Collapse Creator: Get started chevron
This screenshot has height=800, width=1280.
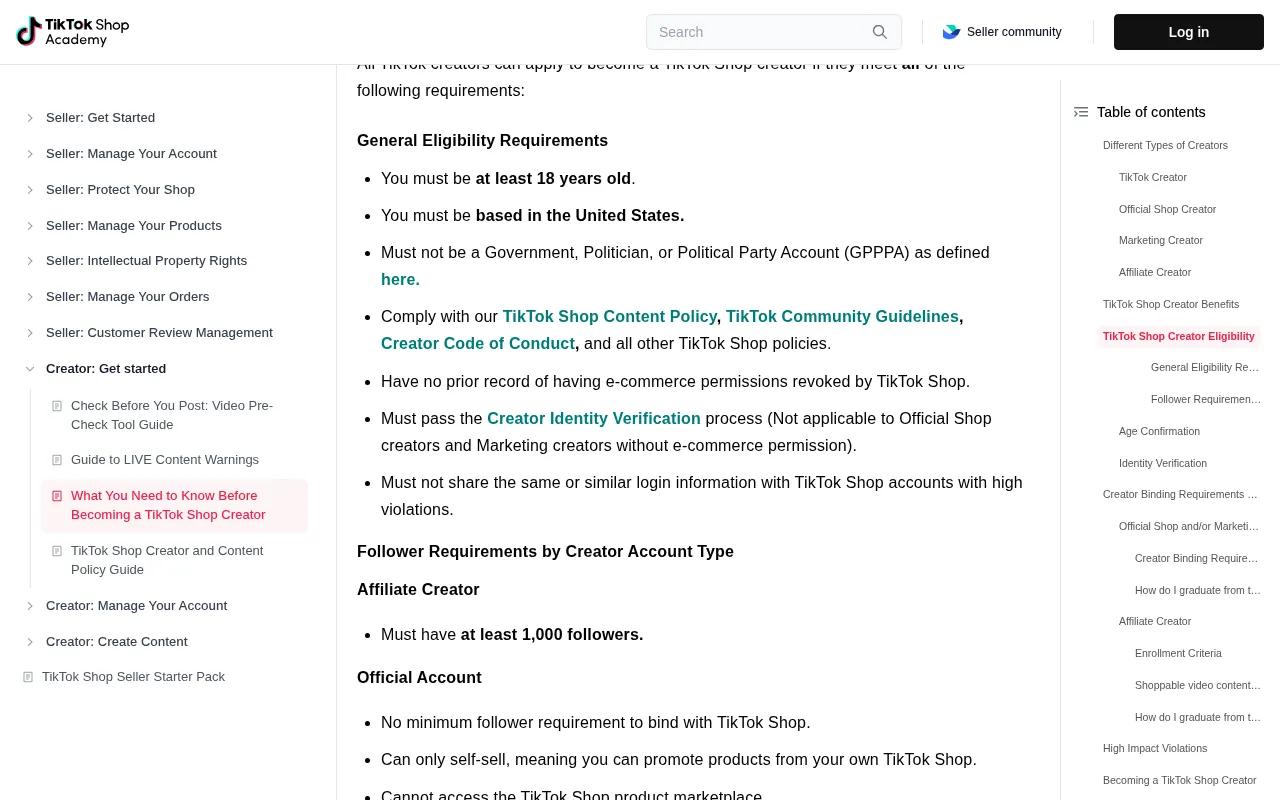(x=30, y=369)
